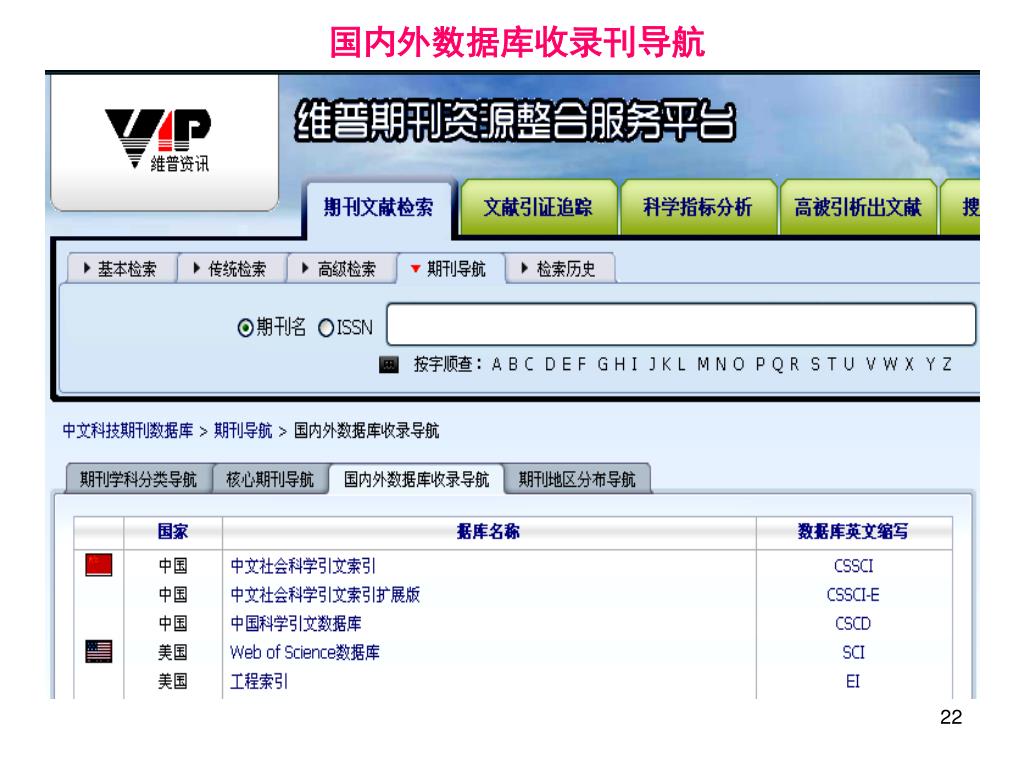
Task: Click the 国家 column header
Action: pos(173,532)
